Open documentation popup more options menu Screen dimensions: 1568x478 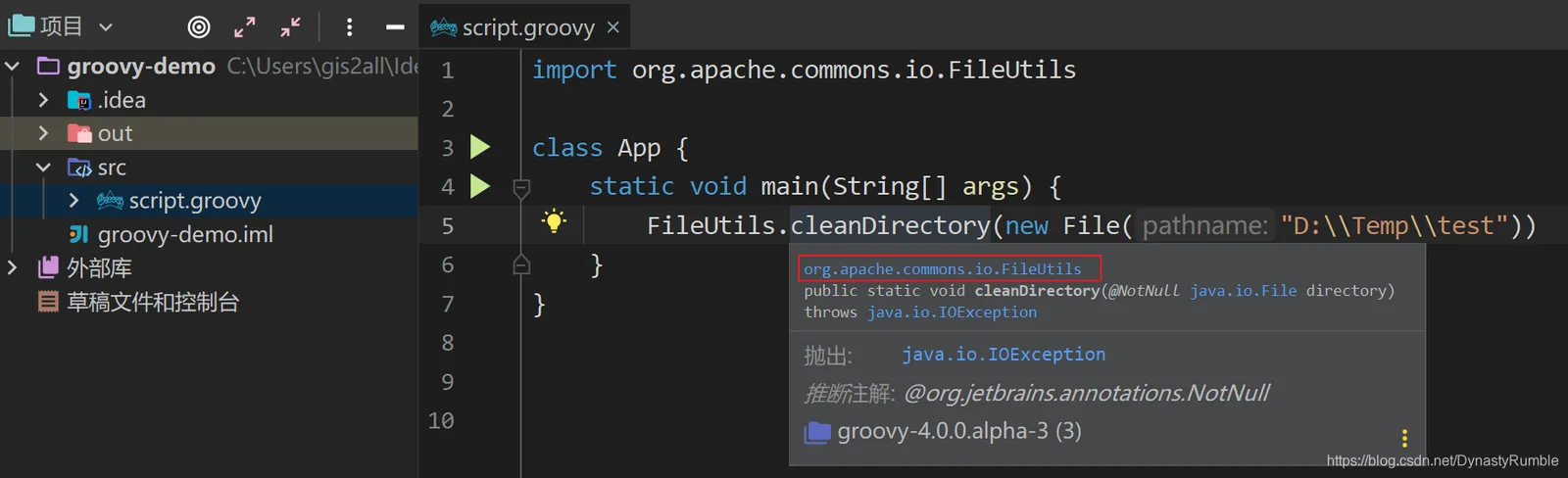1404,438
